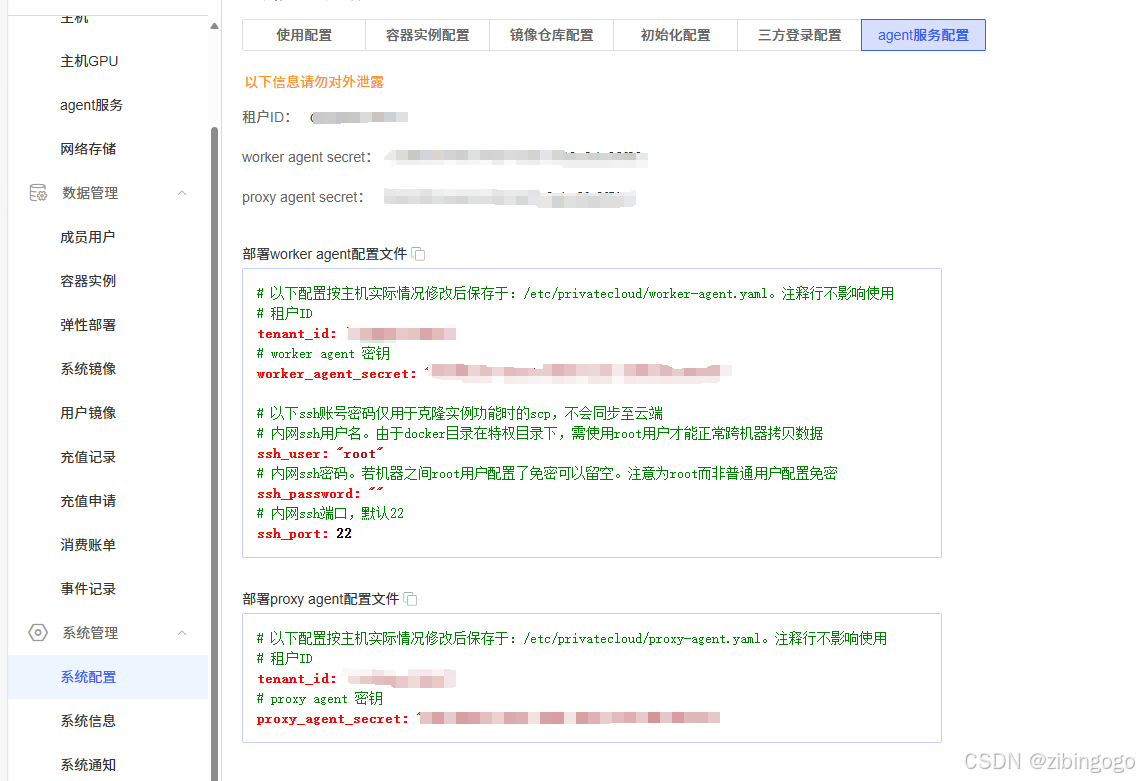Click the worker agent secret value
This screenshot has width=1139, height=781.
click(516, 157)
